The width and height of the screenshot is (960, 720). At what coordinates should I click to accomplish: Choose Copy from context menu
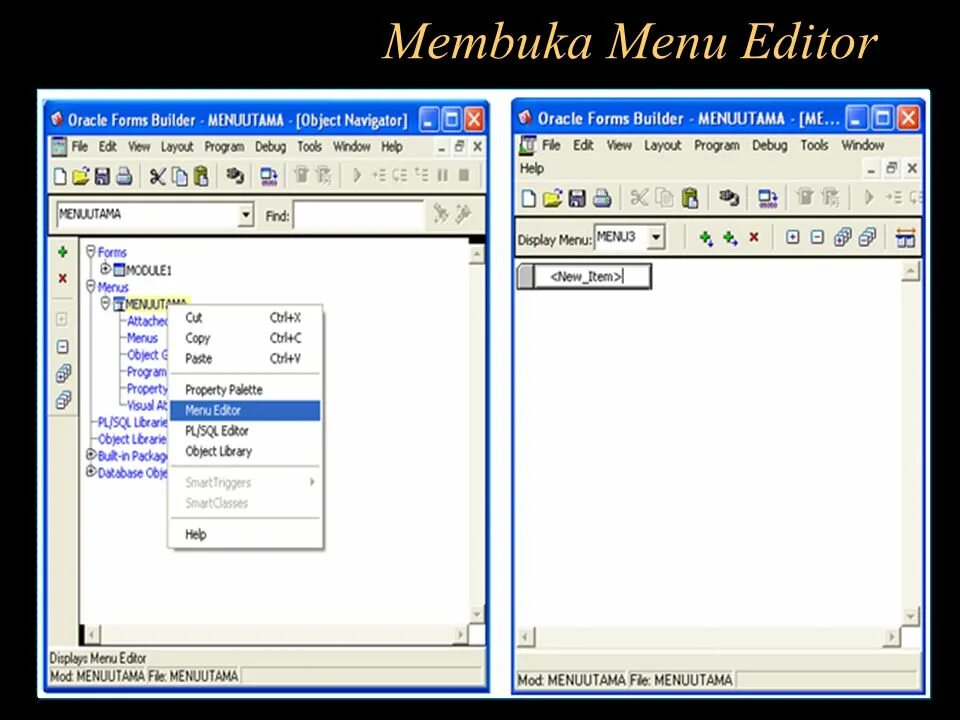click(245, 338)
